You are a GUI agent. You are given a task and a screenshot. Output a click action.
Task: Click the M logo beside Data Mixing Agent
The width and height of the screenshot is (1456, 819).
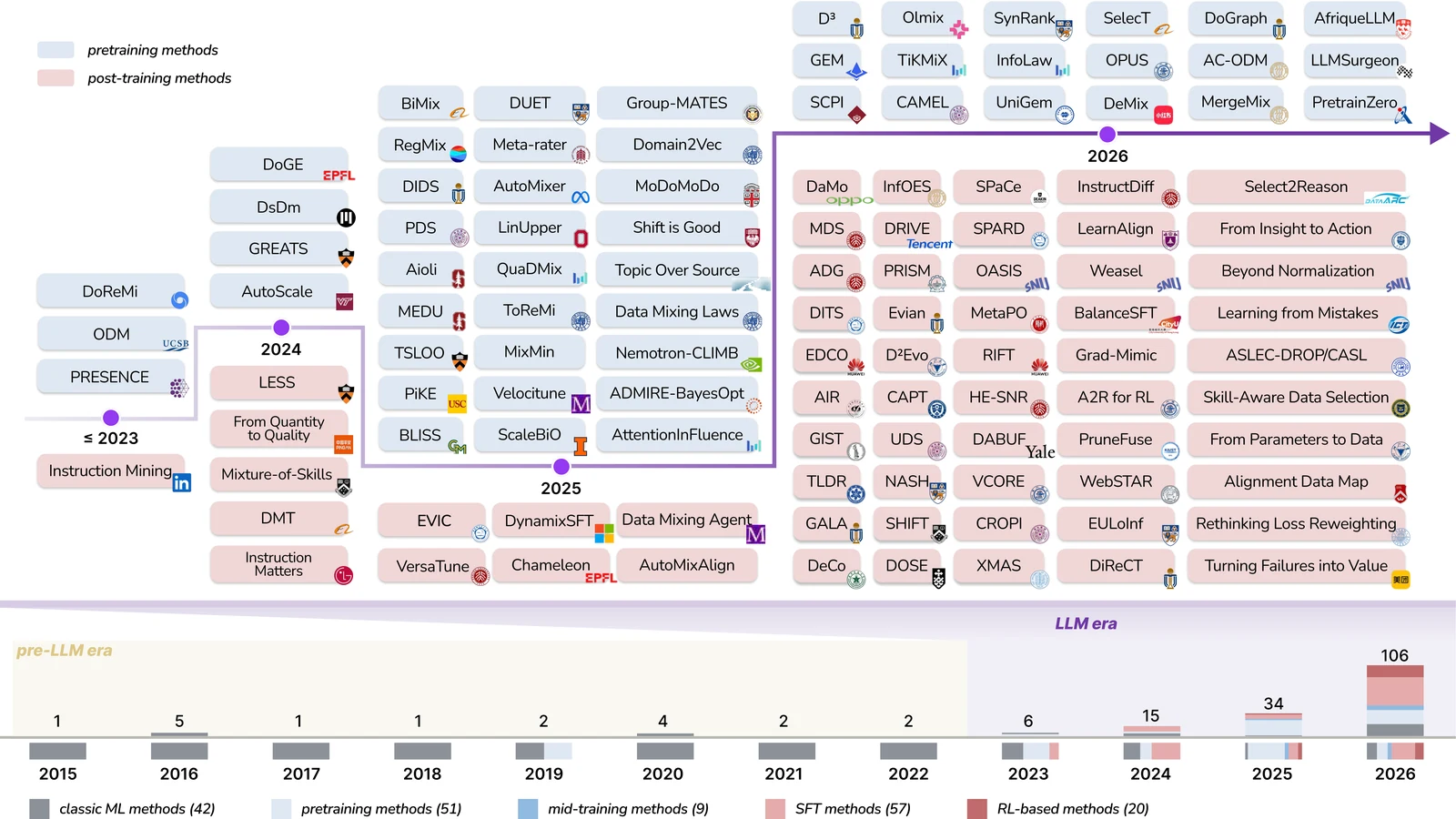[755, 534]
